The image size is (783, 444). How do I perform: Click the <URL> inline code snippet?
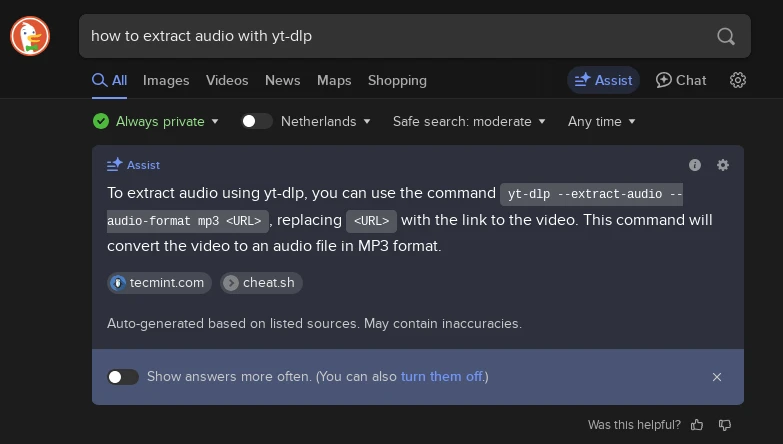372,221
